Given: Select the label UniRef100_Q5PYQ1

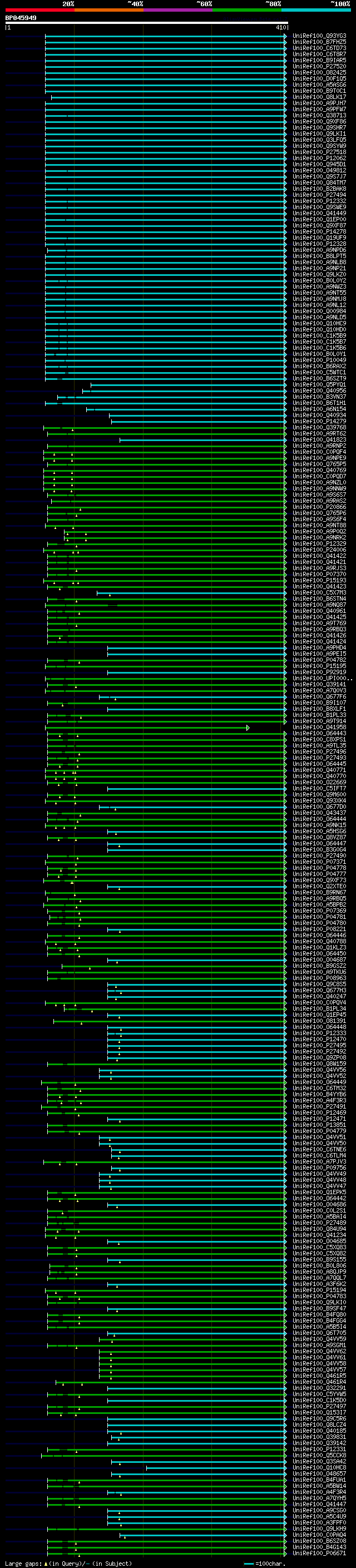Looking at the screenshot, I should point(319,385).
